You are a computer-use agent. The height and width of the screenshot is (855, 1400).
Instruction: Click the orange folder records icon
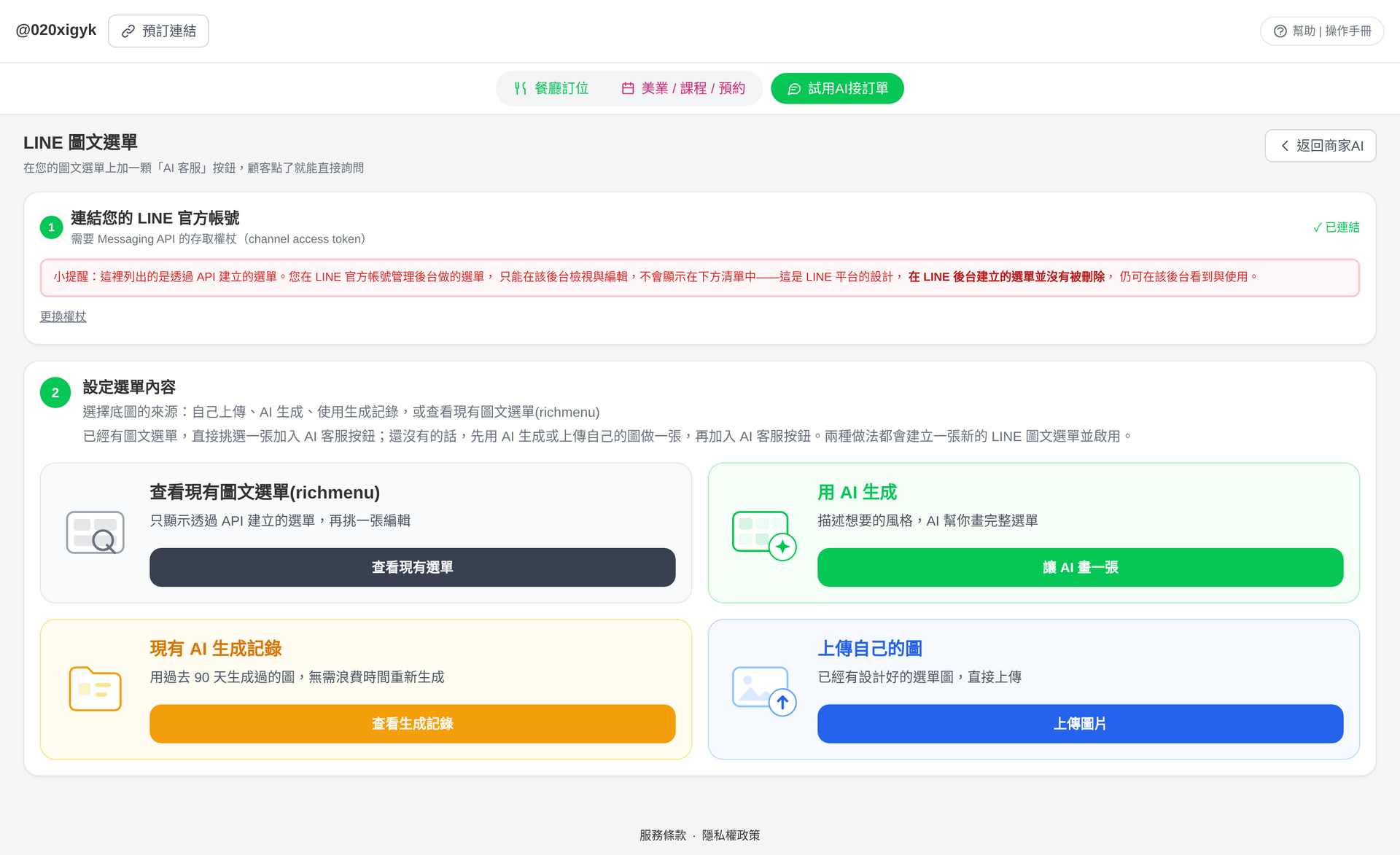[95, 689]
